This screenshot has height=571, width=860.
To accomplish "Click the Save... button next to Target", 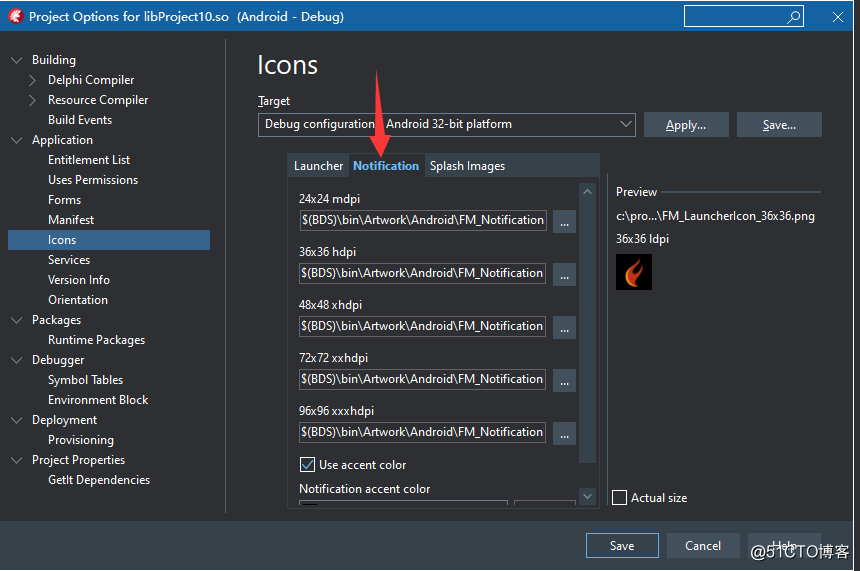I will (779, 125).
